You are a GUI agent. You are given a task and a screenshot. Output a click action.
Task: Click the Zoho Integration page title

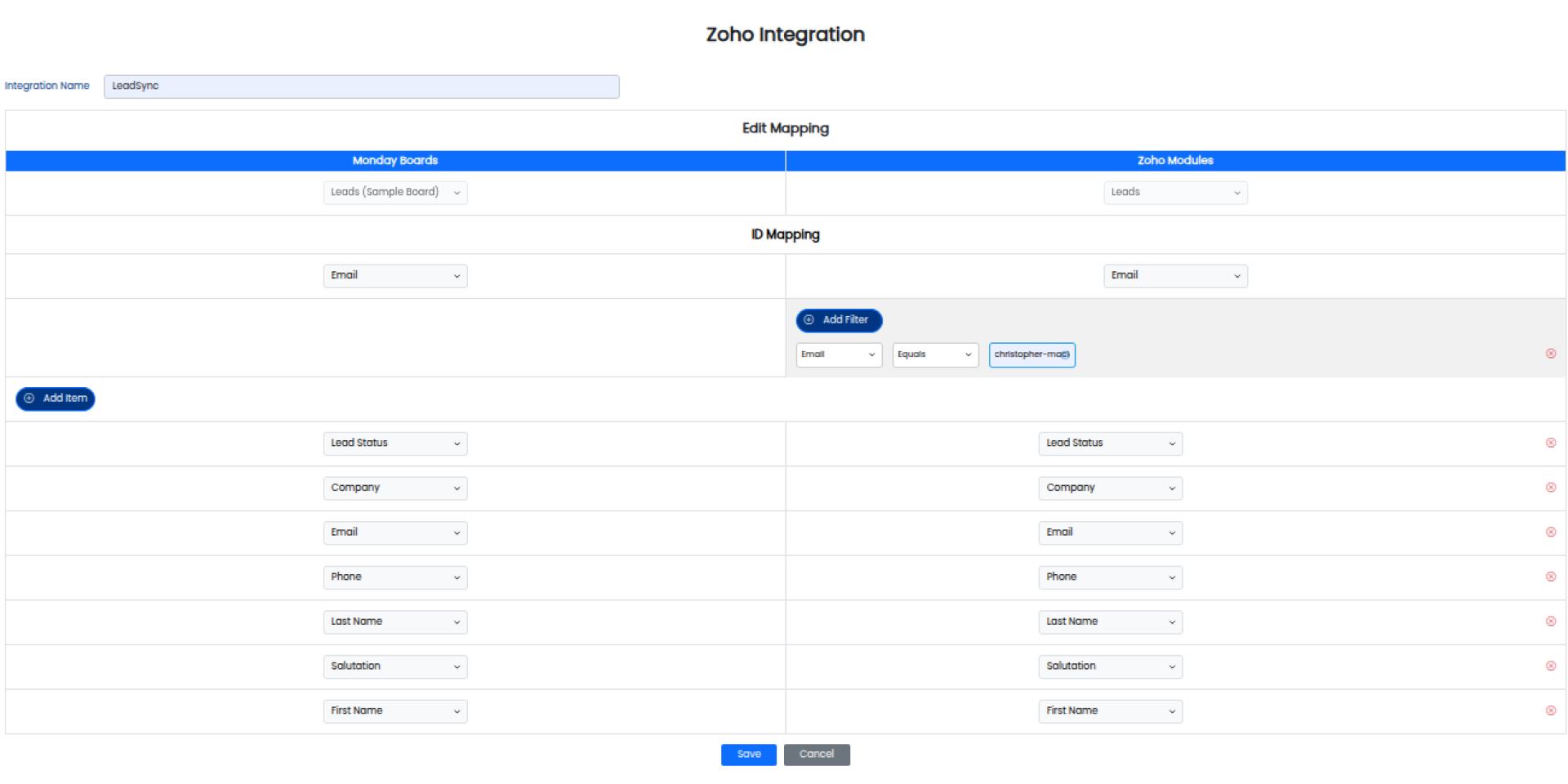(785, 34)
